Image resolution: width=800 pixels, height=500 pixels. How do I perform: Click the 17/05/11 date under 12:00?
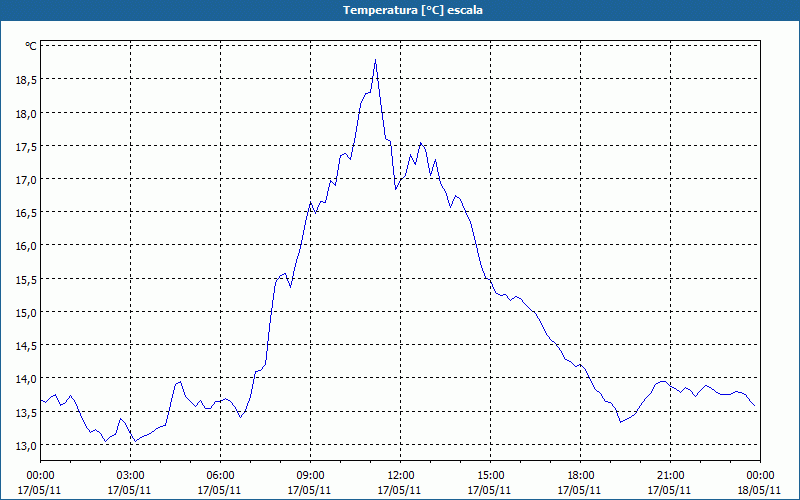[399, 491]
